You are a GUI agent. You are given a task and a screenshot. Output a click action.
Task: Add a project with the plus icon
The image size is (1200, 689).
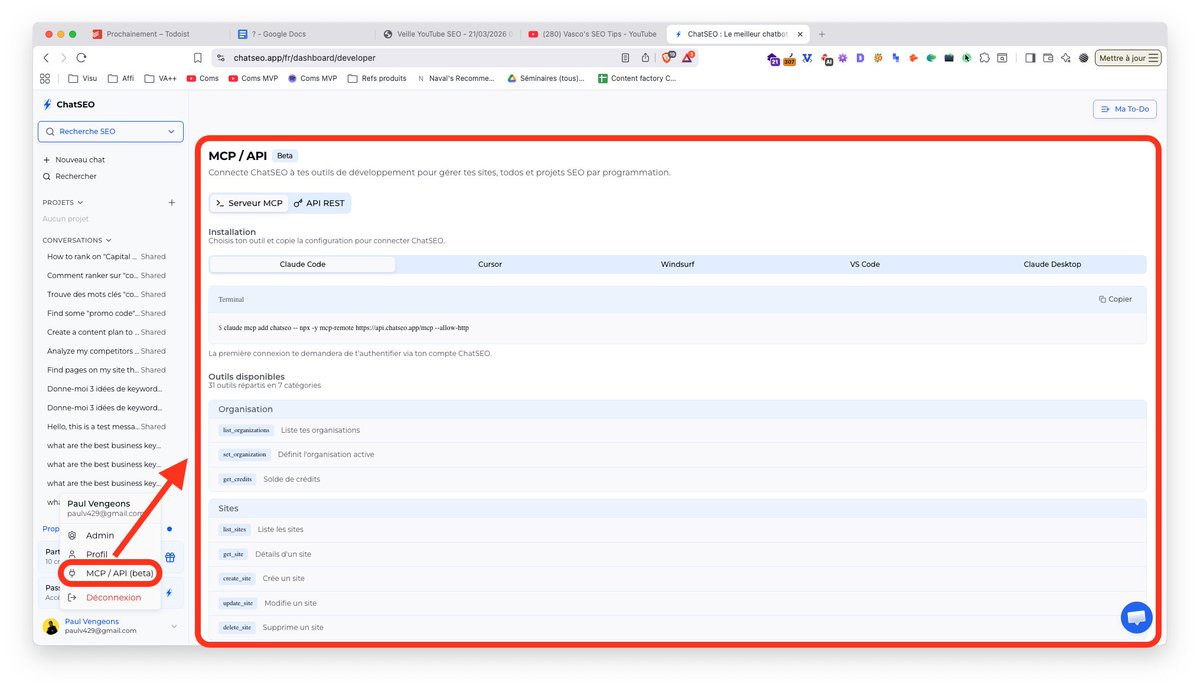click(x=171, y=202)
